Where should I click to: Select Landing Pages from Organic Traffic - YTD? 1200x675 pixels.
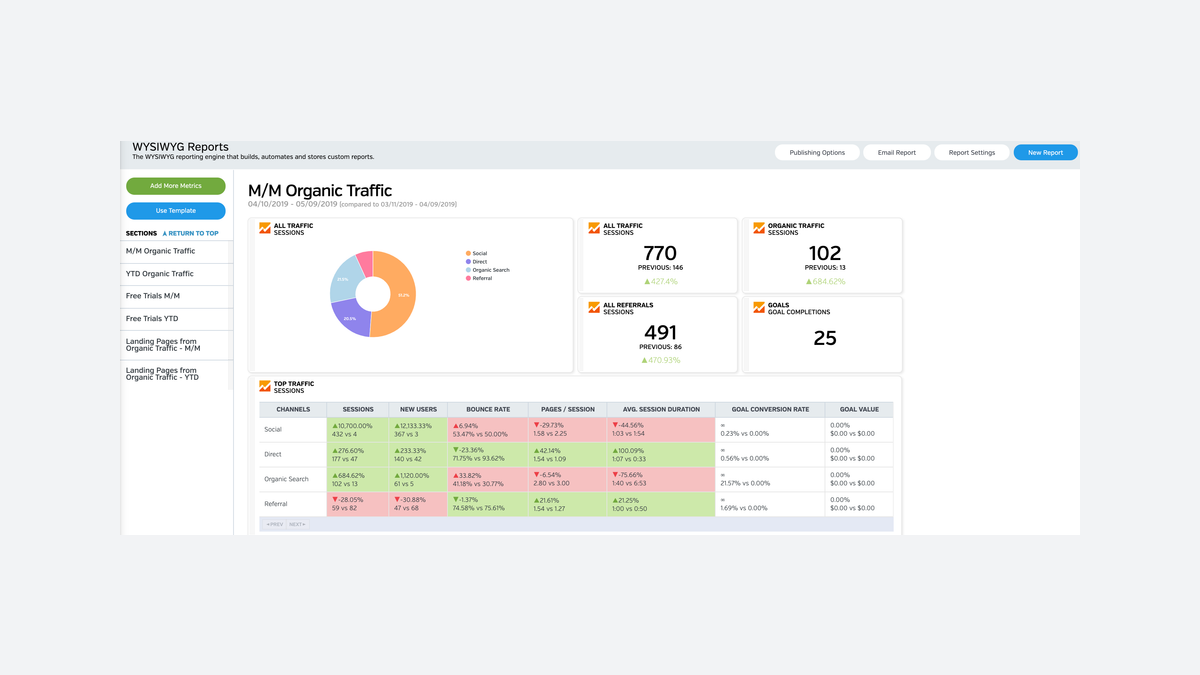(x=177, y=374)
